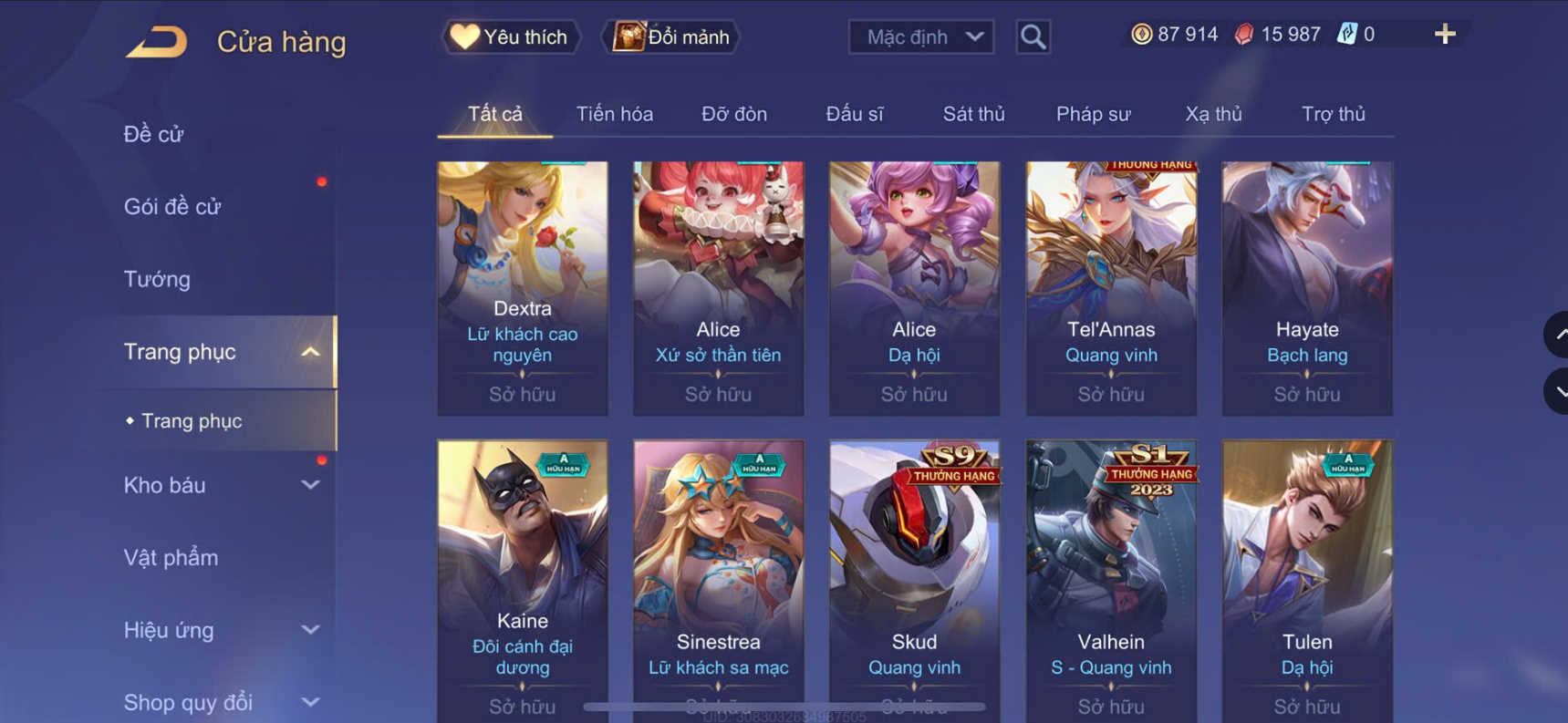Viewport: 1568px width, 723px height.
Task: Expand the Kho báu sidebar section
Action: click(310, 485)
